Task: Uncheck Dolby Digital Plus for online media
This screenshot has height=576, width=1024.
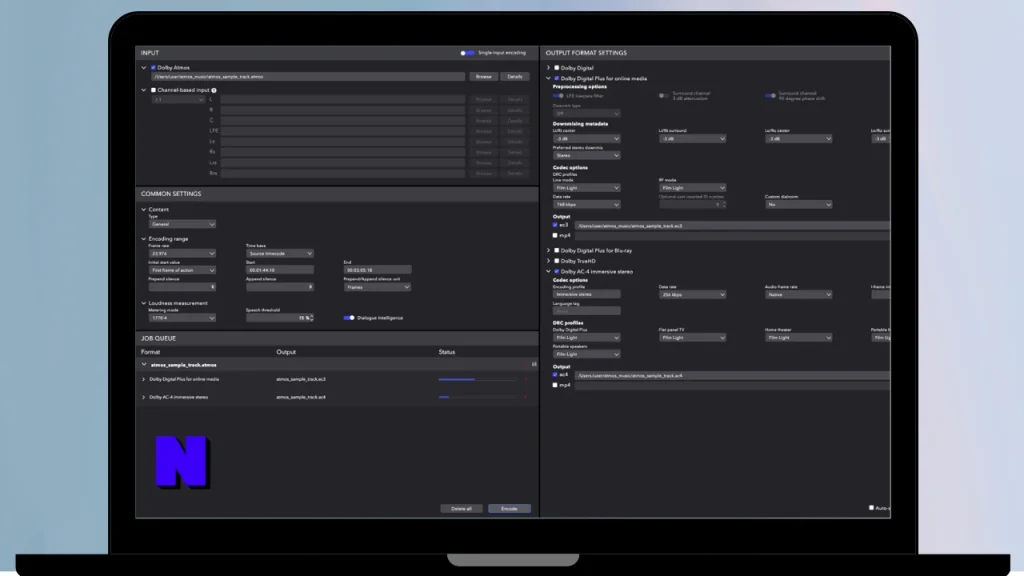Action: tap(556, 78)
